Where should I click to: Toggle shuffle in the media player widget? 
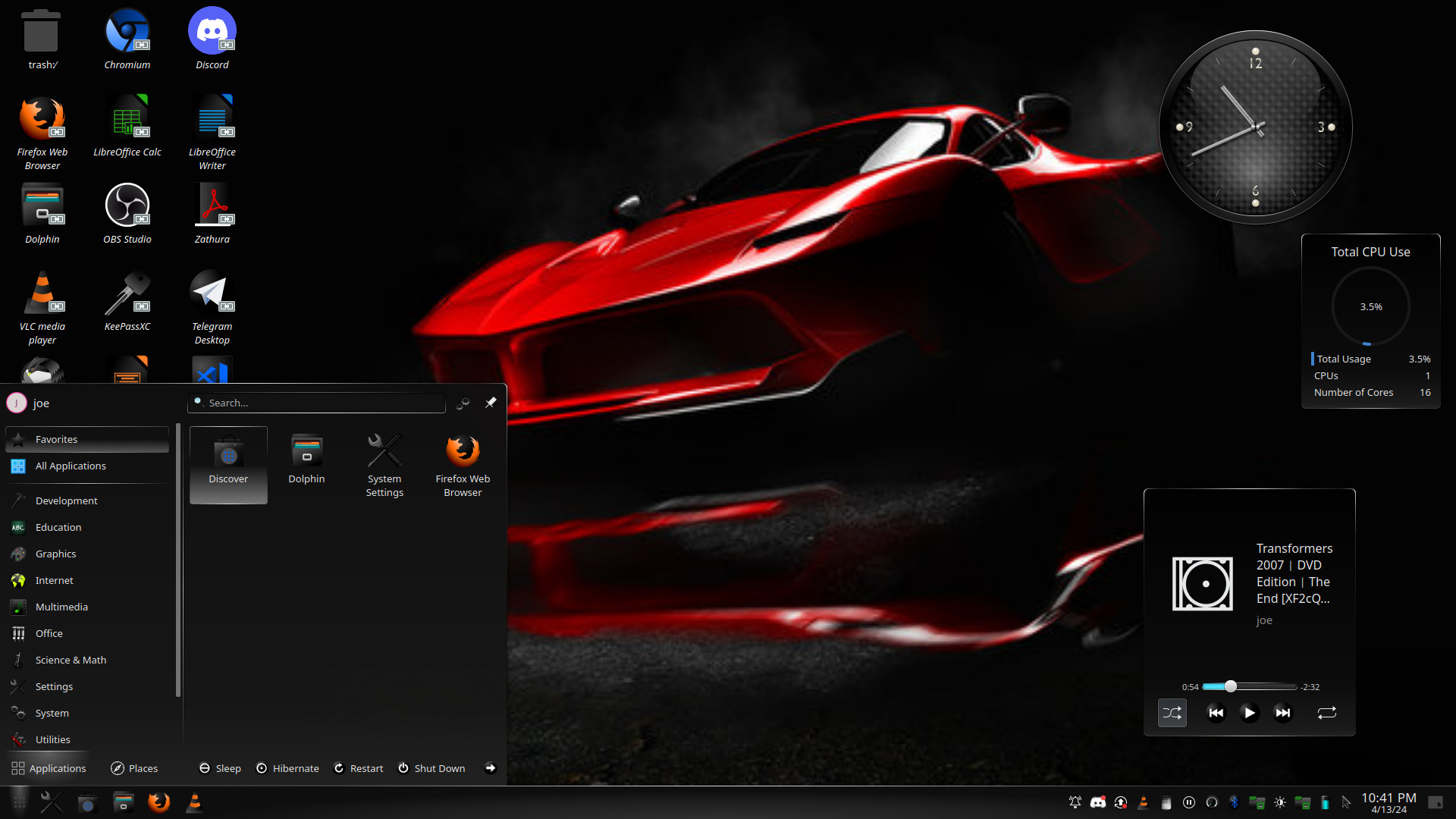[x=1172, y=713]
